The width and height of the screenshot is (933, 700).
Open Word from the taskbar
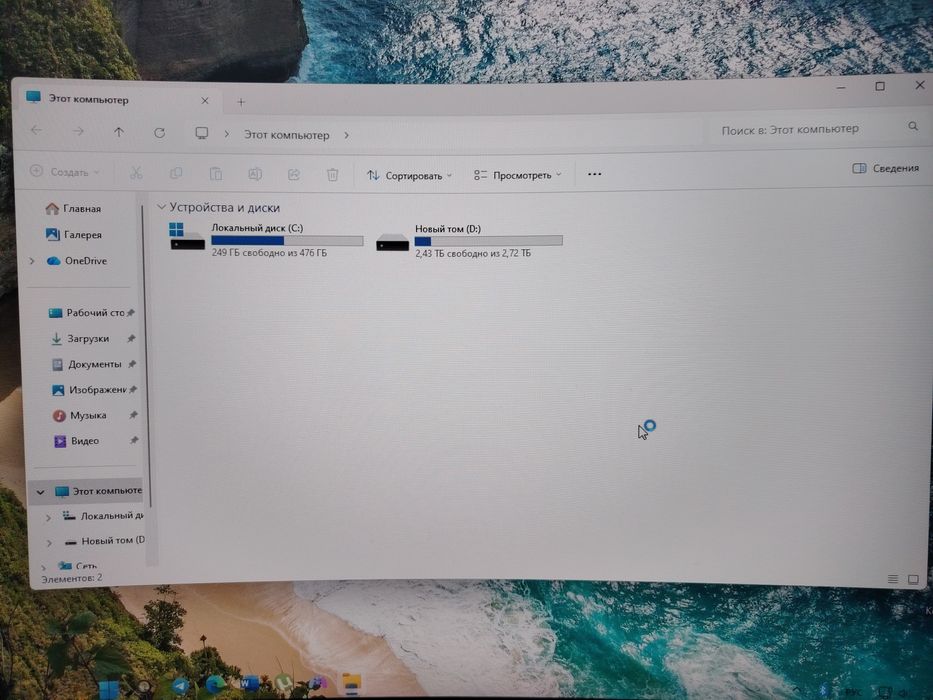click(x=249, y=685)
